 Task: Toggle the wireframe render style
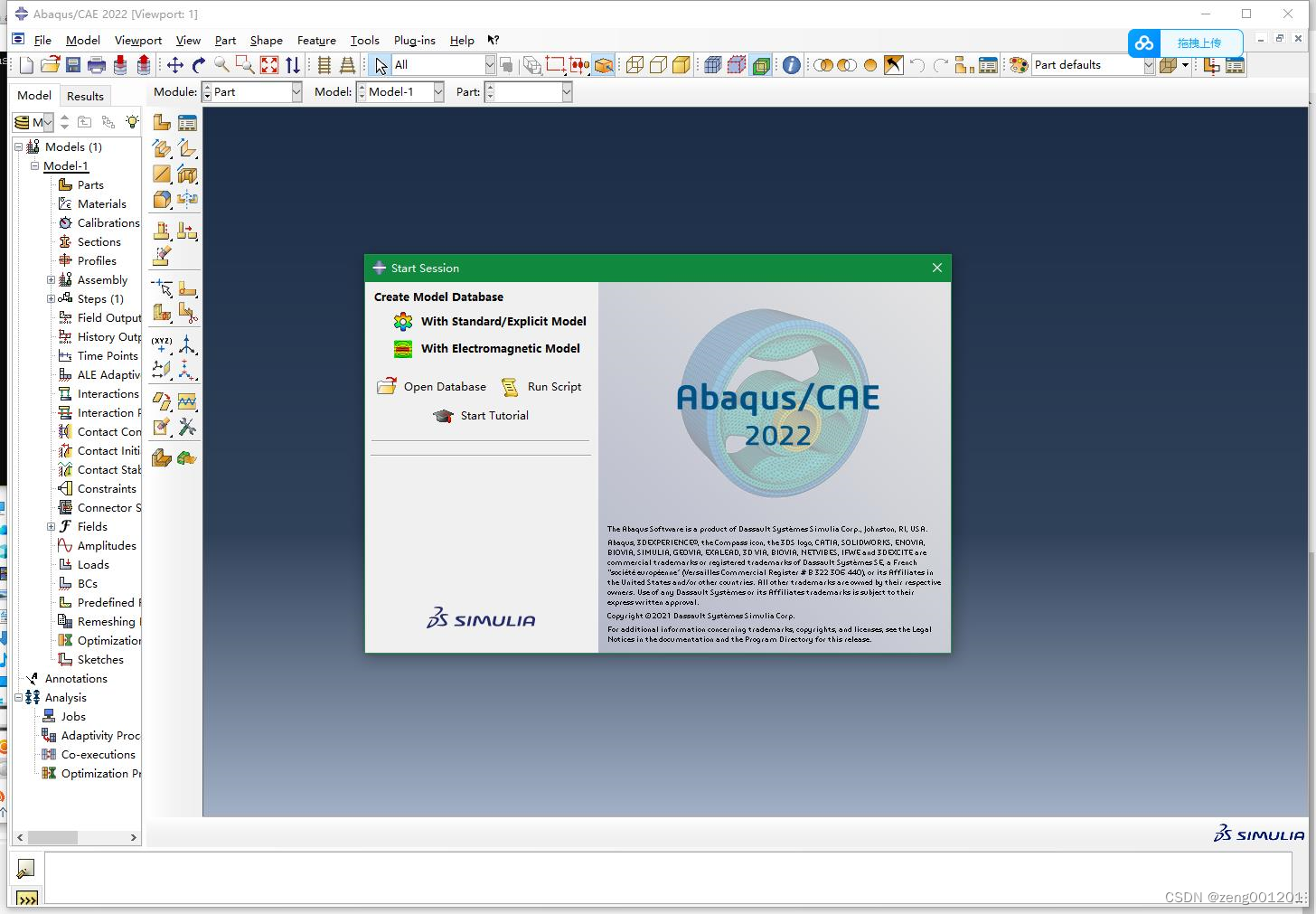[x=634, y=65]
